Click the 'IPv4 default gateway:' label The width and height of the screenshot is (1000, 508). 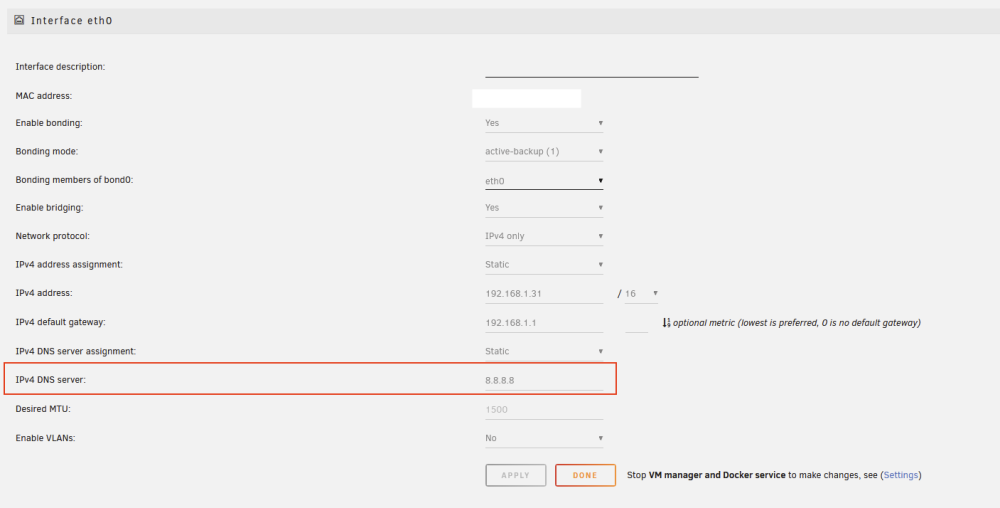click(x=61, y=322)
